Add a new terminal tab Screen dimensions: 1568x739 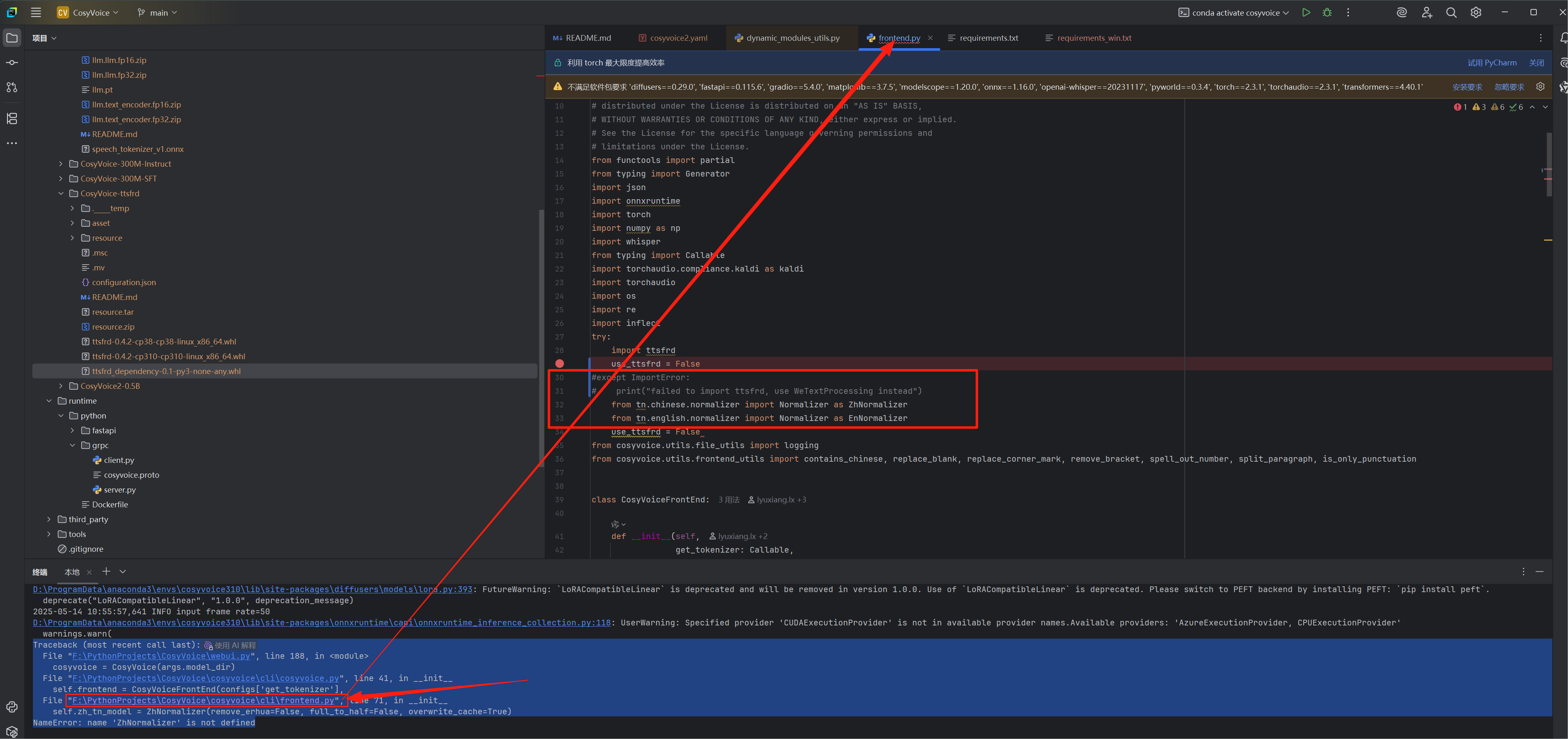[106, 571]
